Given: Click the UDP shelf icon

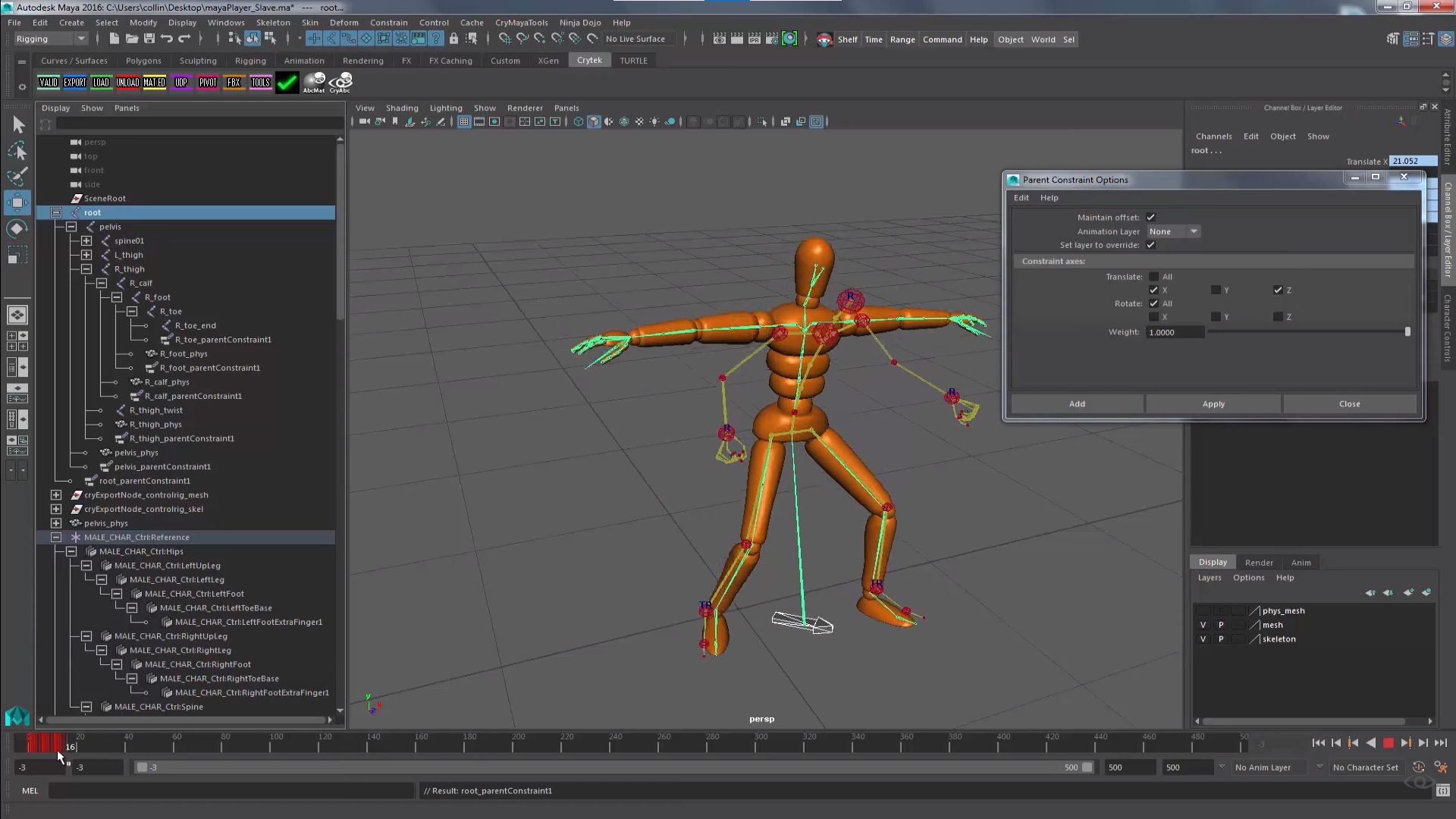Looking at the screenshot, I should [x=181, y=83].
